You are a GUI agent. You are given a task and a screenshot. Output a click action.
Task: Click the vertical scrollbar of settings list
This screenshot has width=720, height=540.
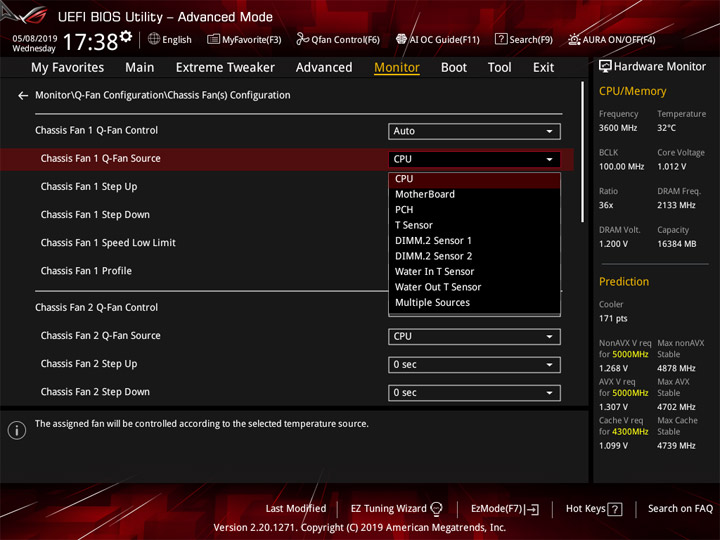(582, 152)
